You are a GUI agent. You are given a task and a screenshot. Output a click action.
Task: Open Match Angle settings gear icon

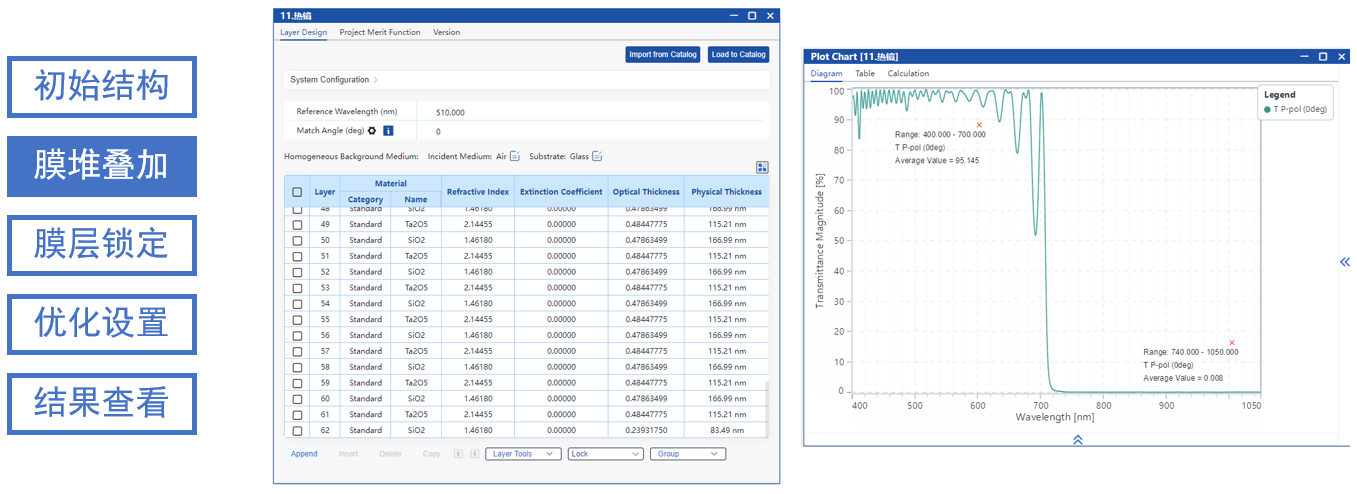coord(372,131)
